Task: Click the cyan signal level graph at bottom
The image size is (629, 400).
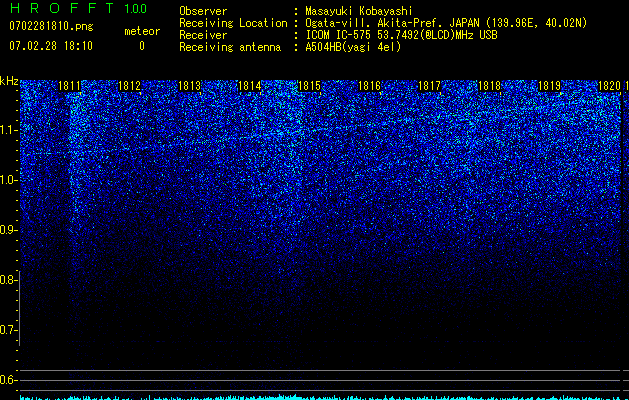Action: [x=321, y=397]
